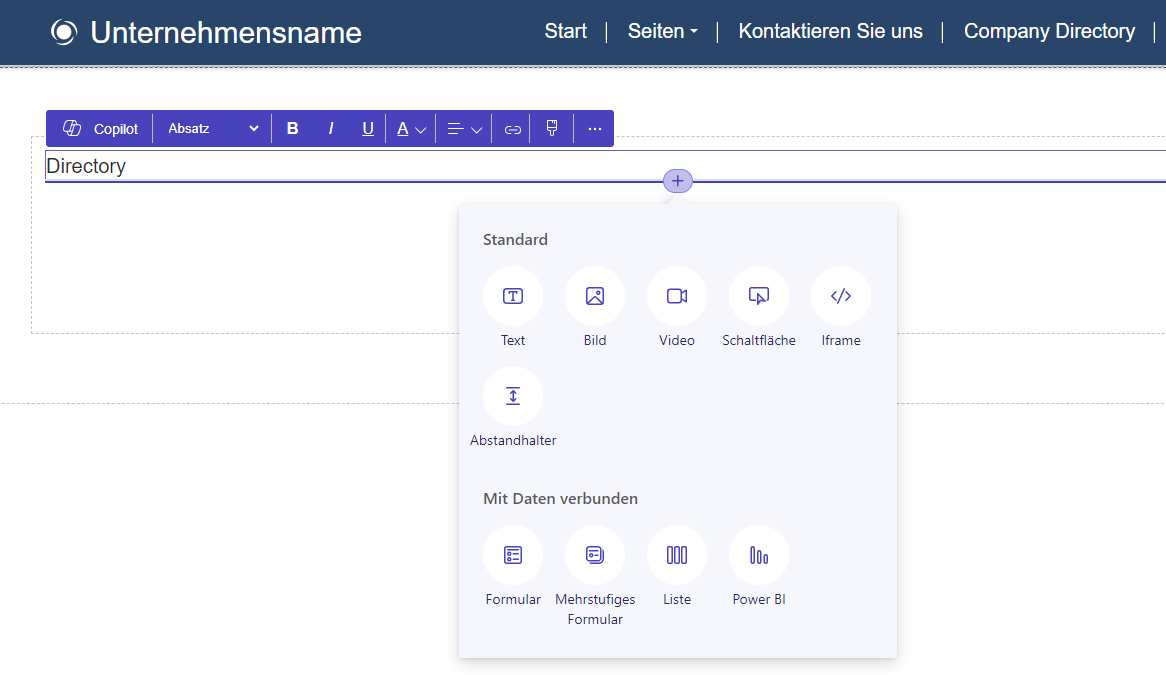
Task: Open the Seiten navigation dropdown
Action: click(662, 31)
